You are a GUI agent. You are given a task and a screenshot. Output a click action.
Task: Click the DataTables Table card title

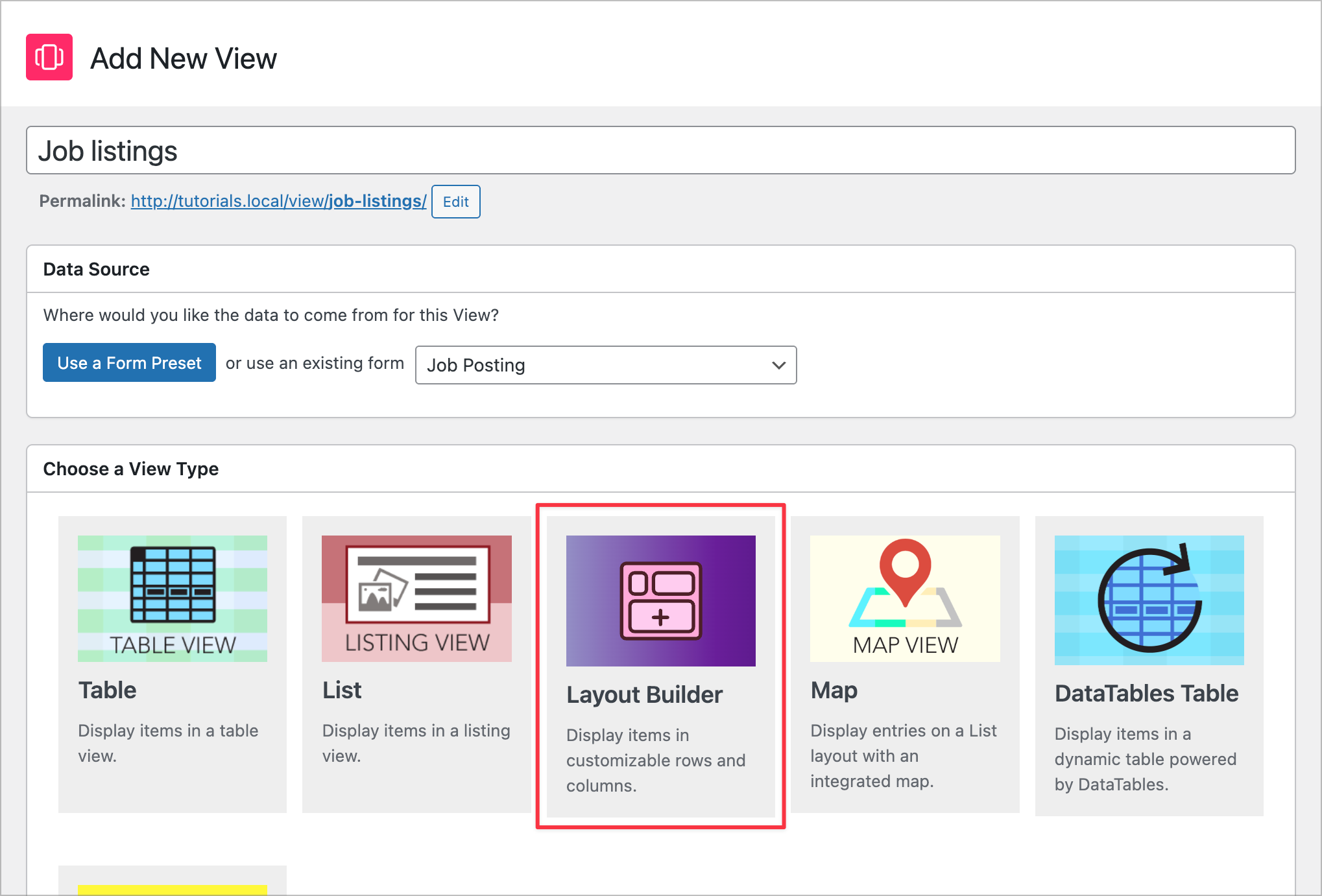pyautogui.click(x=1146, y=693)
